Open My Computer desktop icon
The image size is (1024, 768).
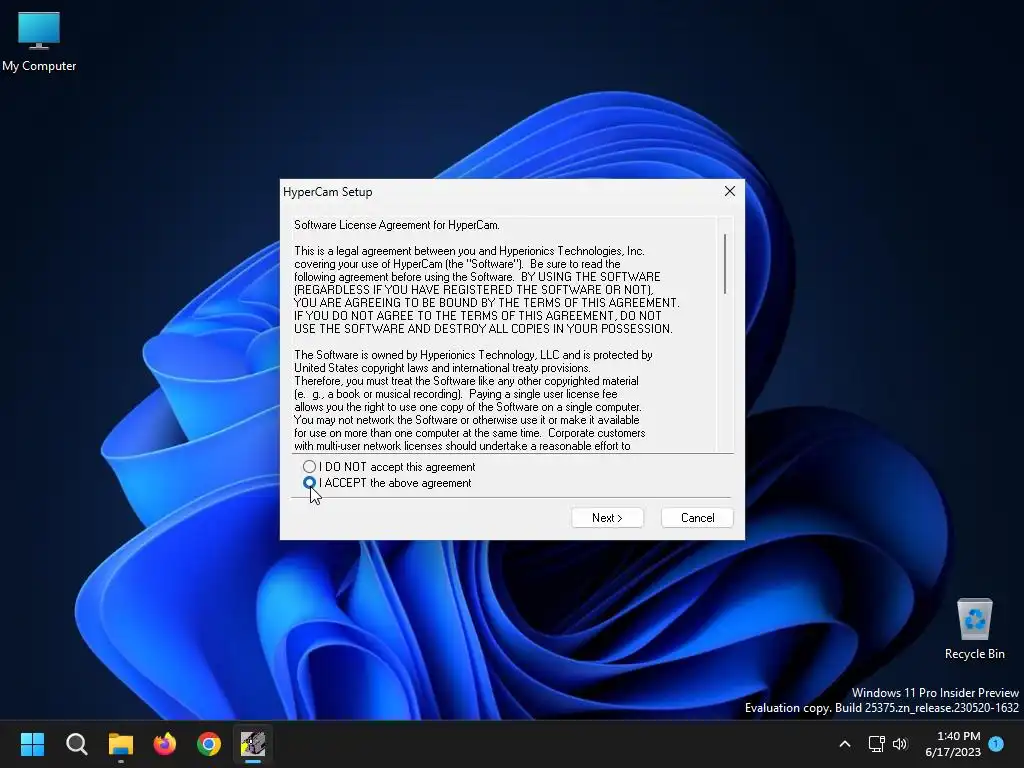tap(39, 41)
